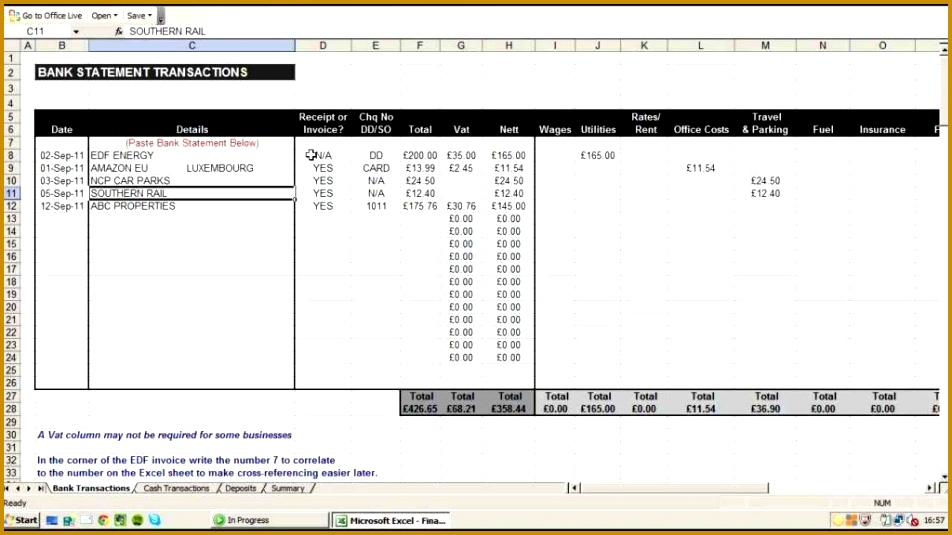Select column M header
The image size is (952, 535).
(766, 46)
